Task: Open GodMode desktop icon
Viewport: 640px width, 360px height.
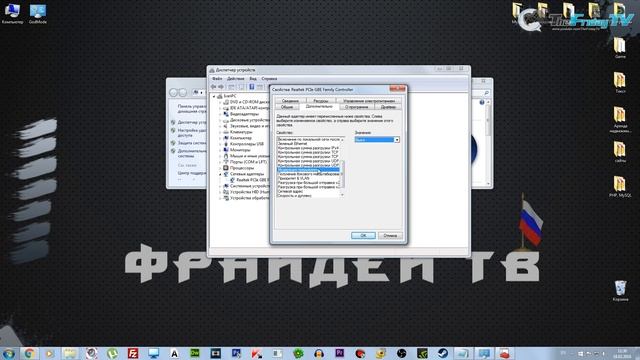Action: coord(38,13)
